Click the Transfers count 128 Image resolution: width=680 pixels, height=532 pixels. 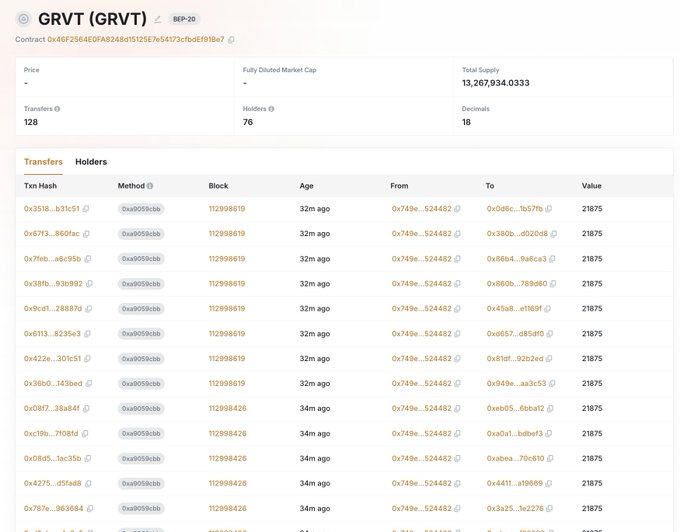31,122
